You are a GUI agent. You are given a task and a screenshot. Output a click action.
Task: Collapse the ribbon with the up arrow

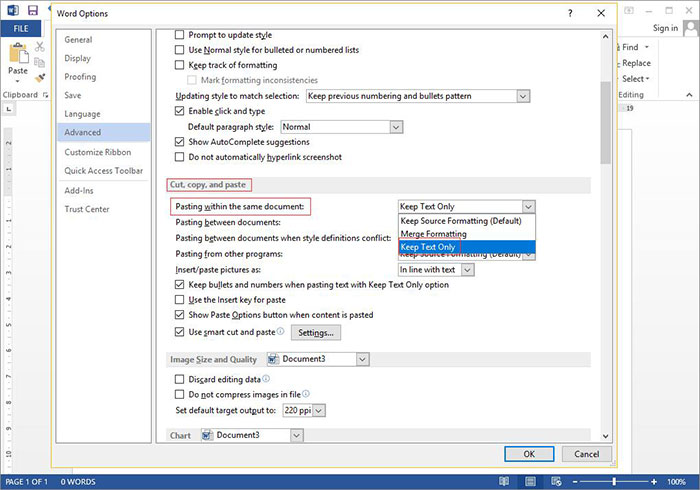pyautogui.click(x=689, y=95)
